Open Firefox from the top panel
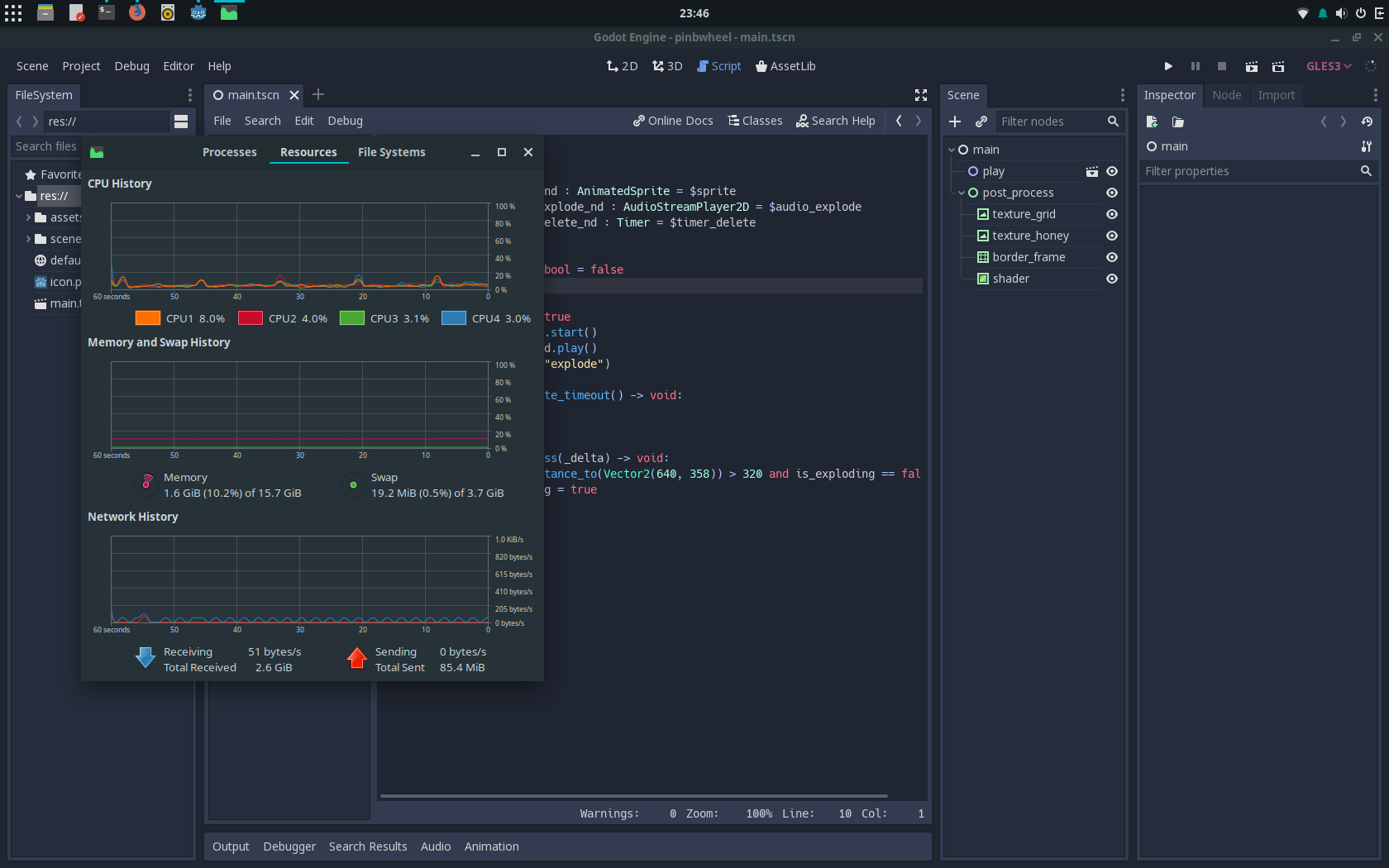This screenshot has height=868, width=1389. 137,12
